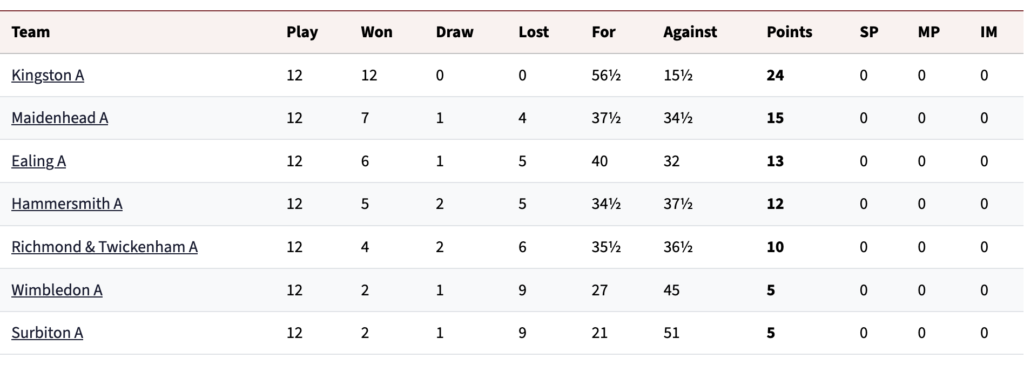Open the Hammersmith A team page

coord(67,204)
